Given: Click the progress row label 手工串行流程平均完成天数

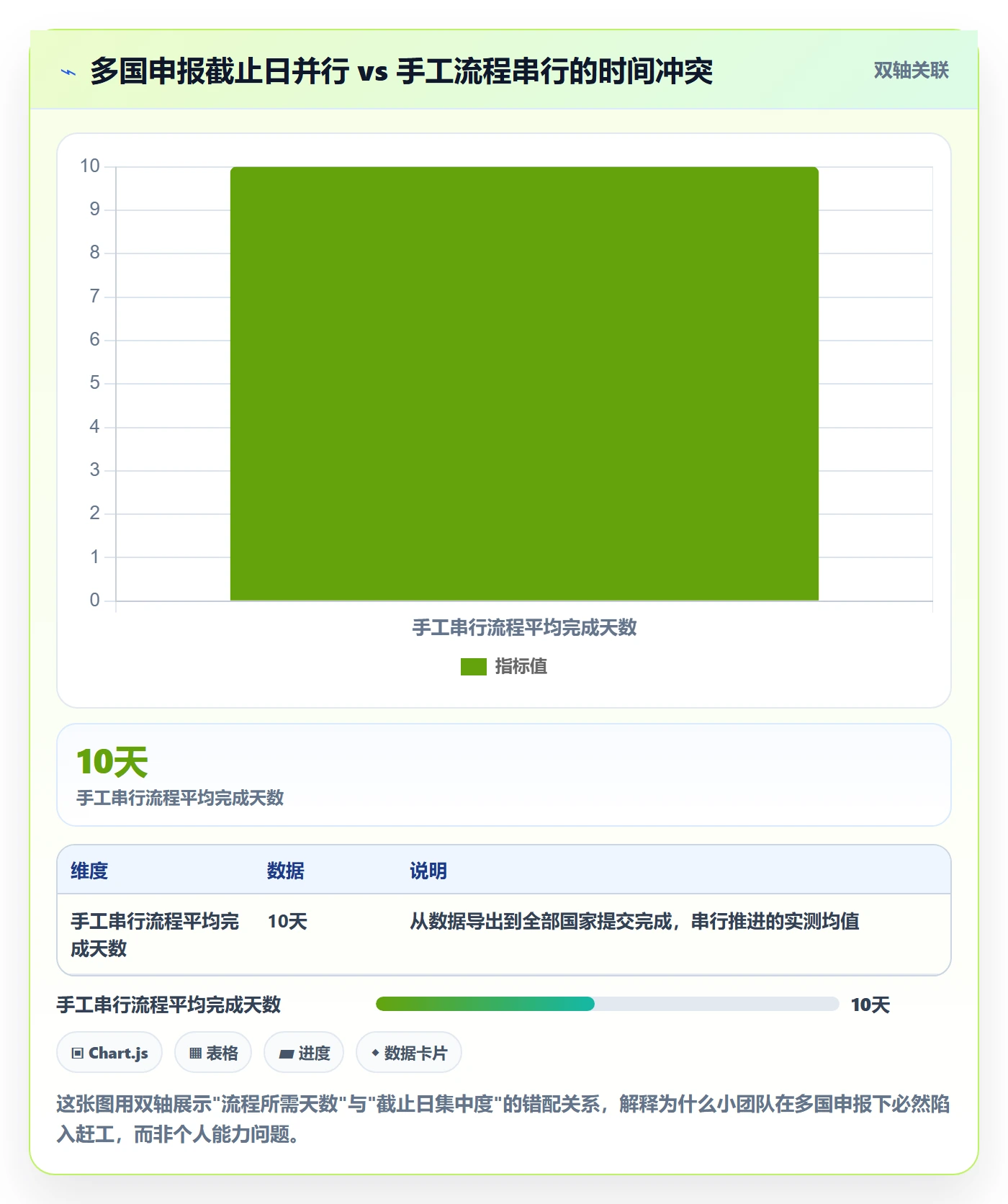Looking at the screenshot, I should pyautogui.click(x=168, y=1005).
